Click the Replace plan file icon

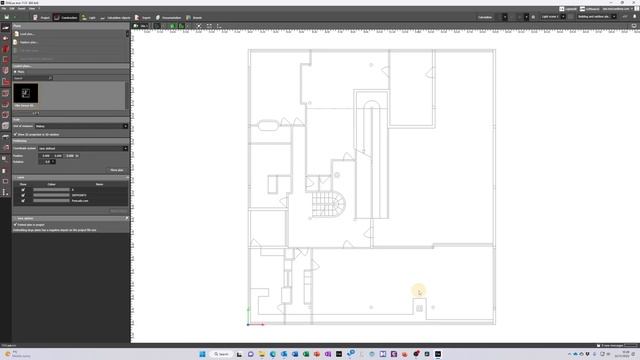tap(16, 42)
